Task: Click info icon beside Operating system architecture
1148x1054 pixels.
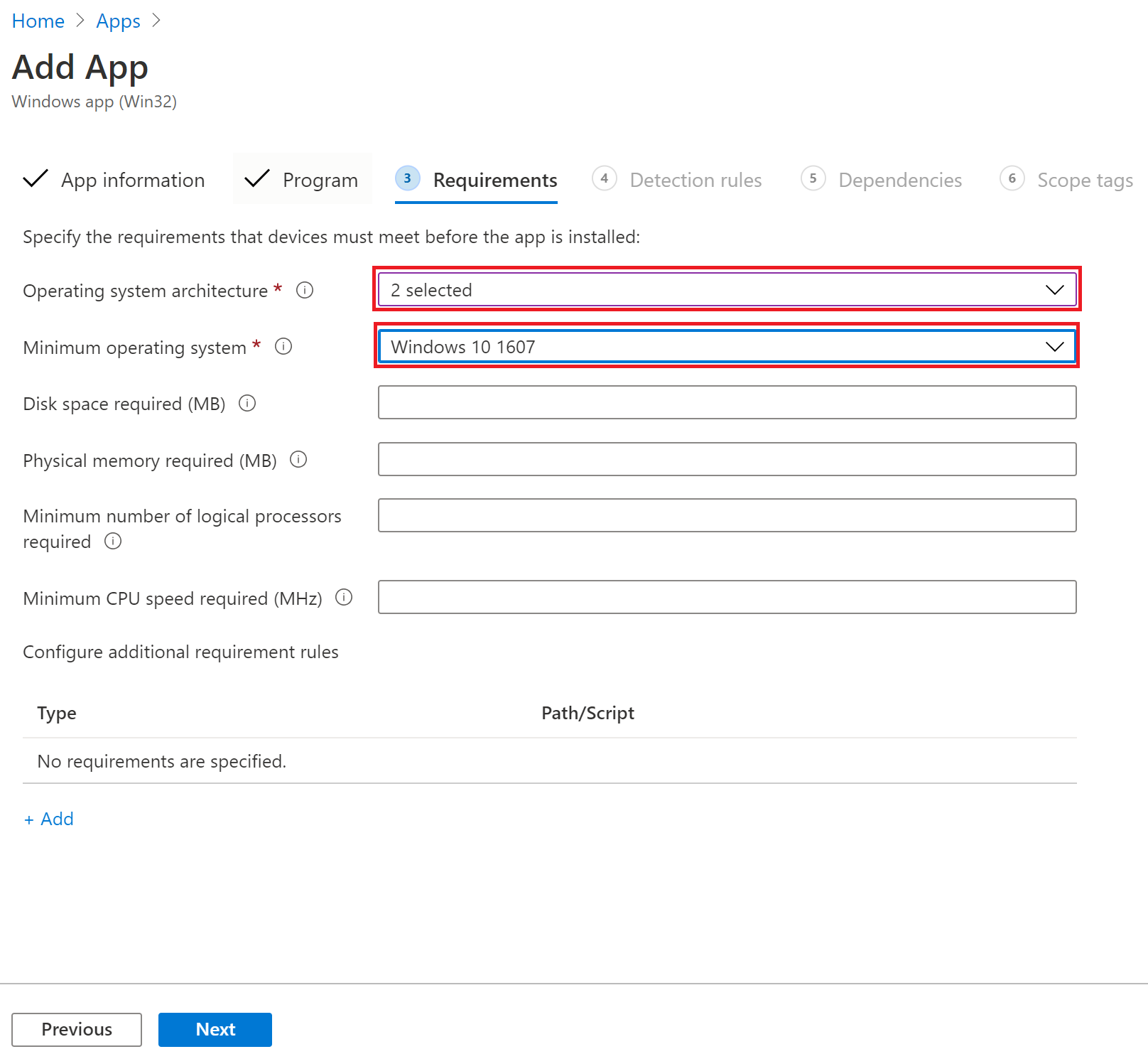Action: click(305, 290)
